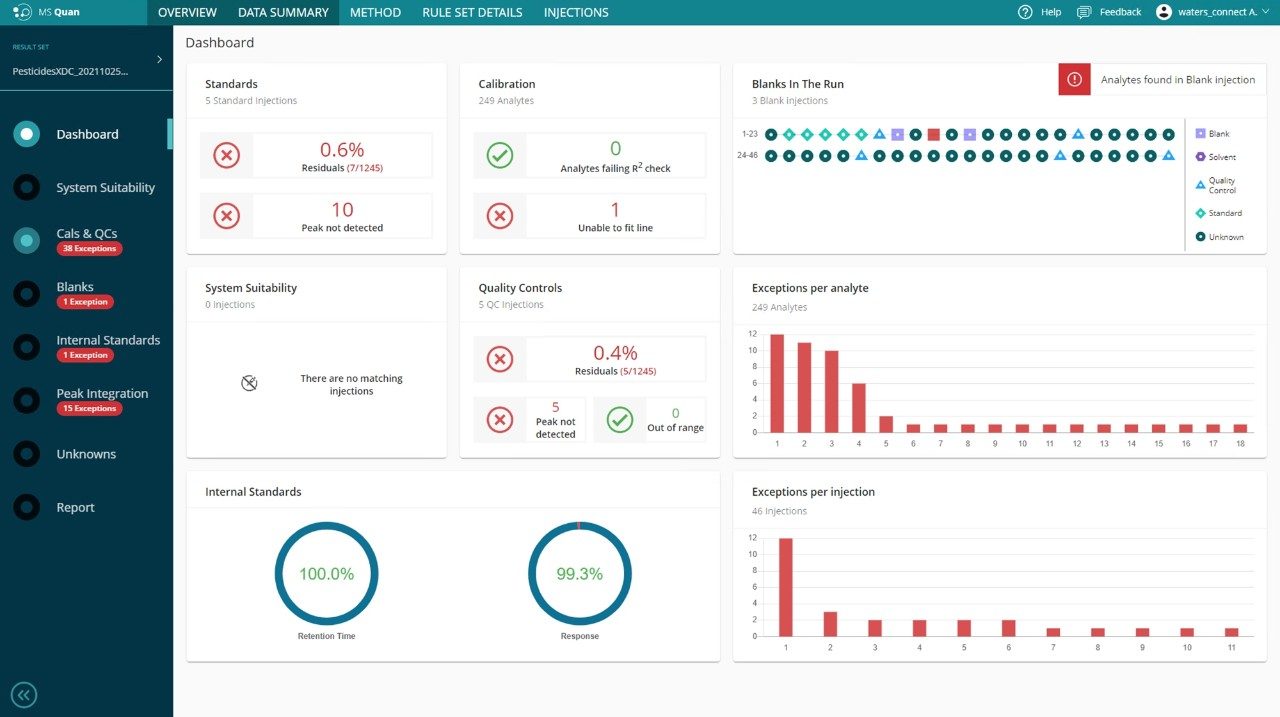Toggle the Quality Control legend item

click(x=1203, y=182)
